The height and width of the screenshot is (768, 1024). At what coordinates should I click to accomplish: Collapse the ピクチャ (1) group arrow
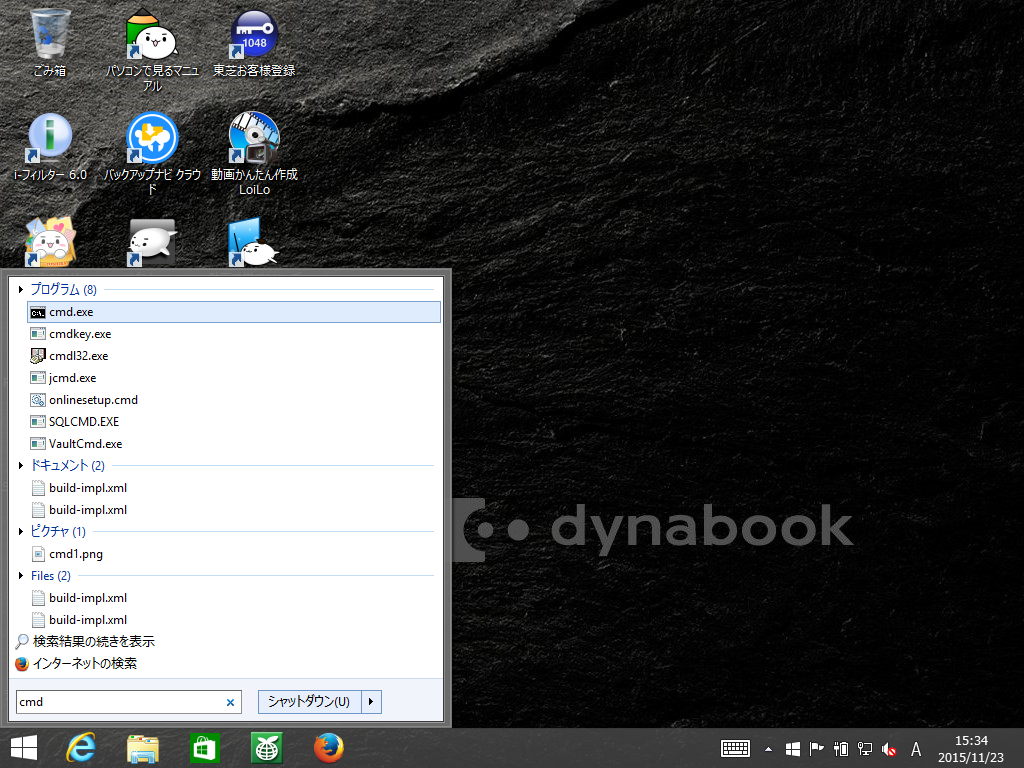coord(21,532)
